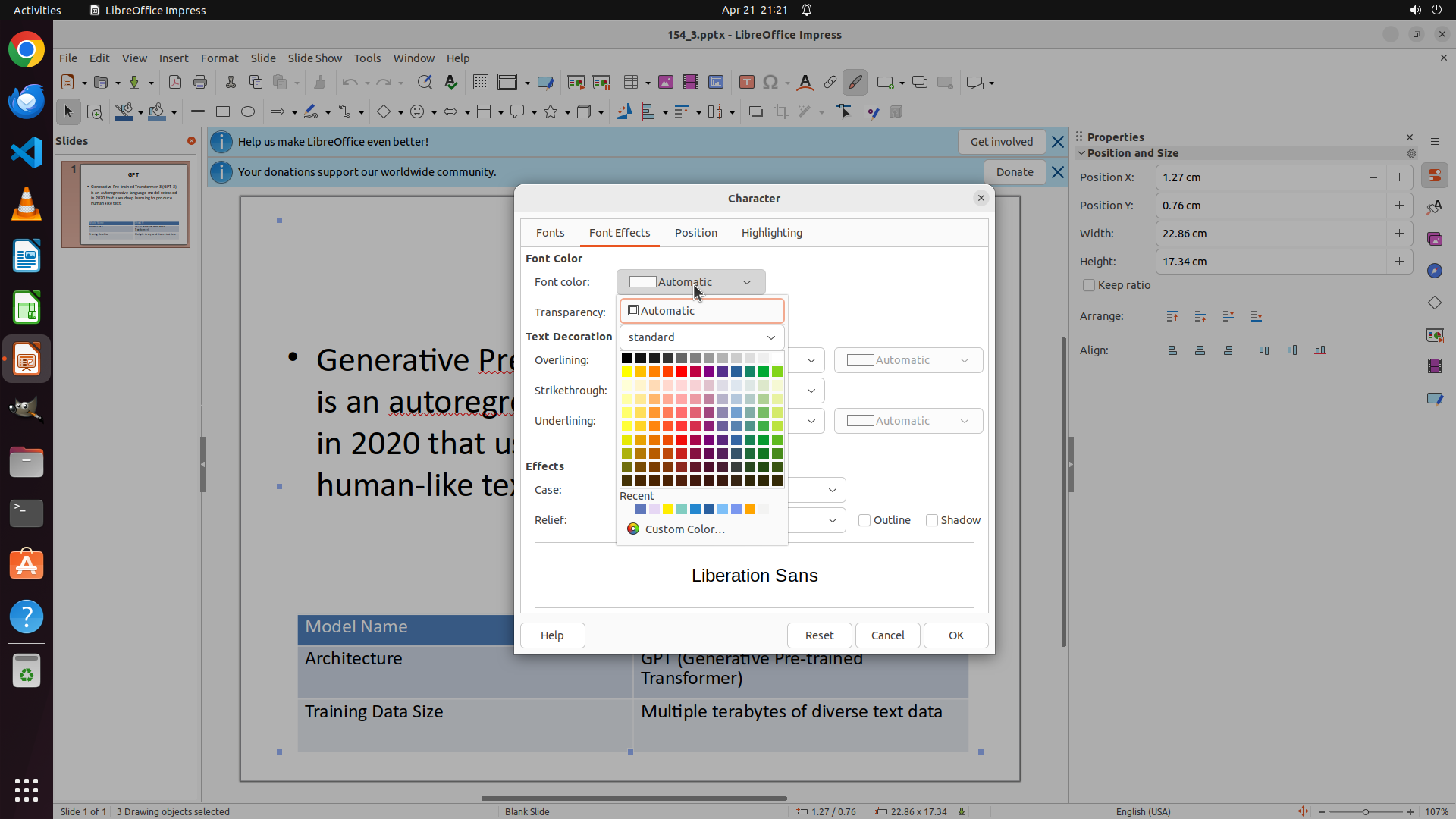Open LibreOffice Calc from the dock

(27, 309)
